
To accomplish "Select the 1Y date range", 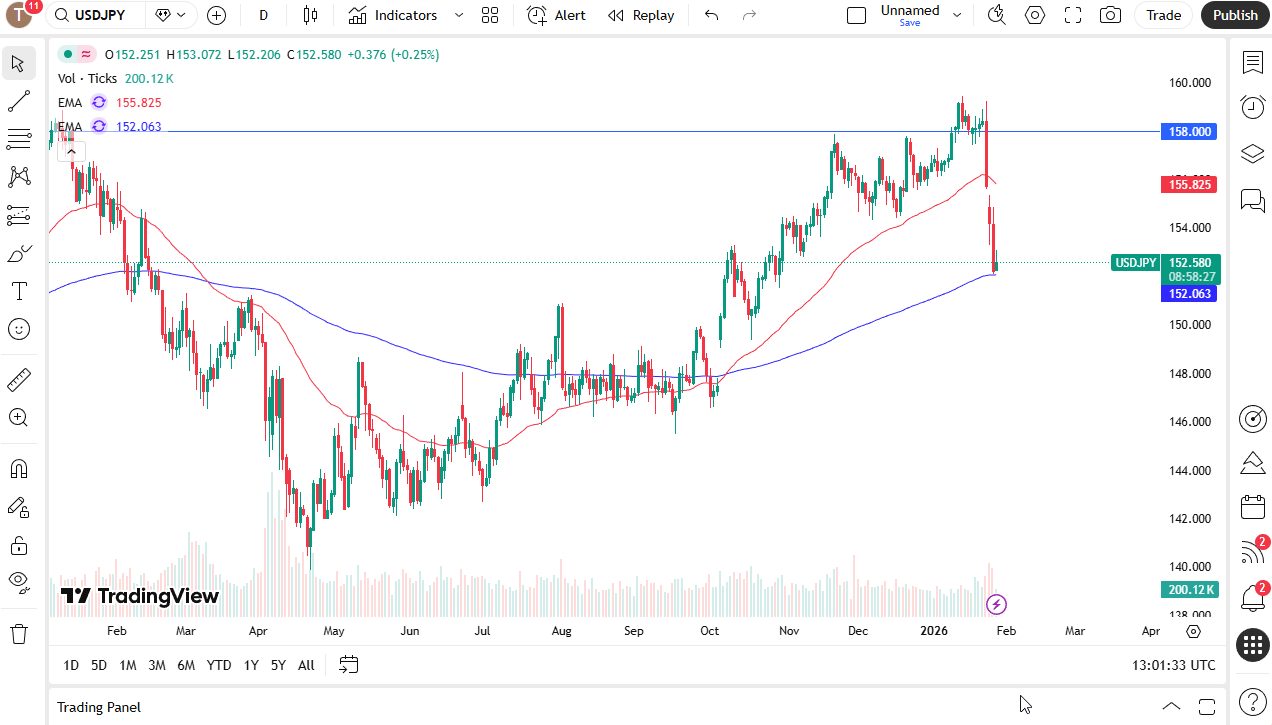I will pos(251,665).
